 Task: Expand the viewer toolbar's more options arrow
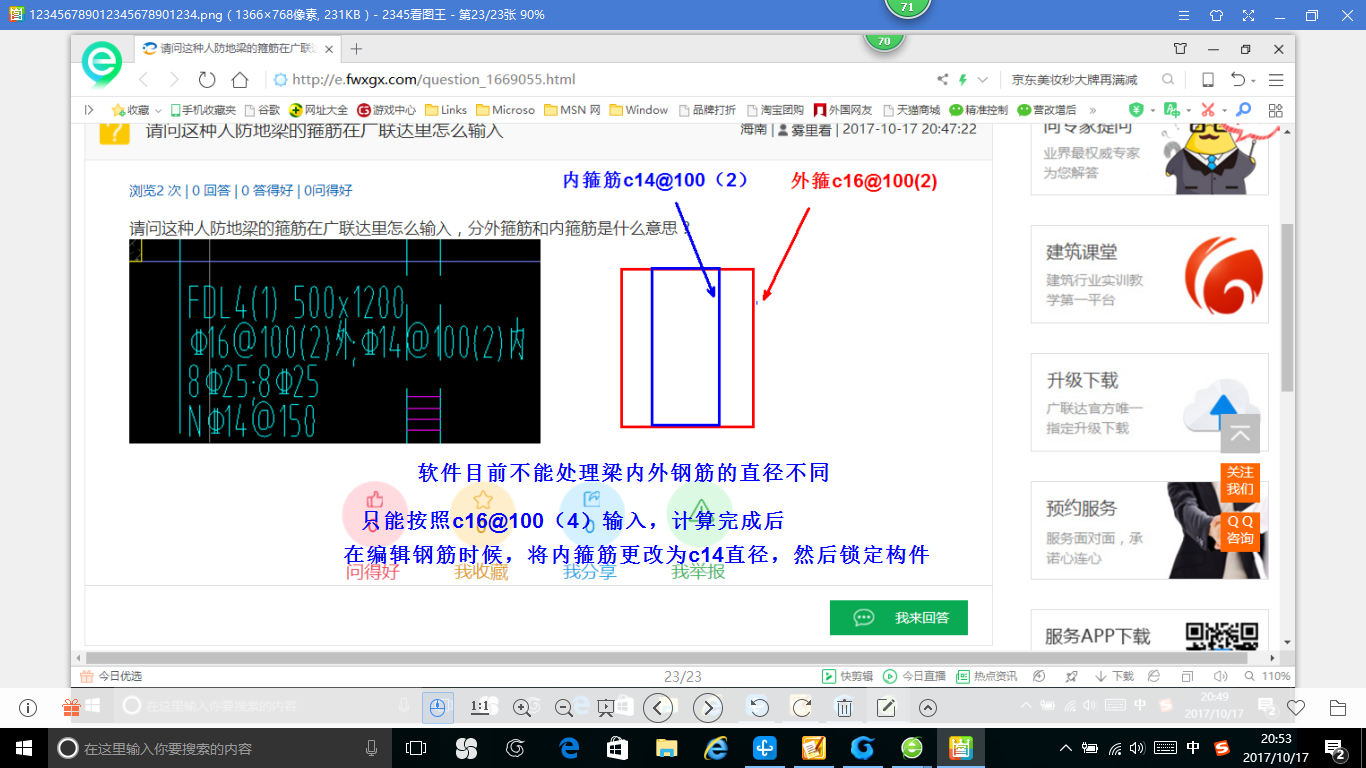928,708
